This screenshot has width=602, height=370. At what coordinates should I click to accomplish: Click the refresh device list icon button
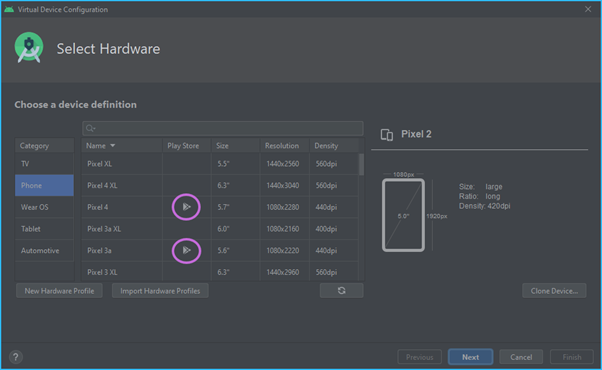point(341,291)
